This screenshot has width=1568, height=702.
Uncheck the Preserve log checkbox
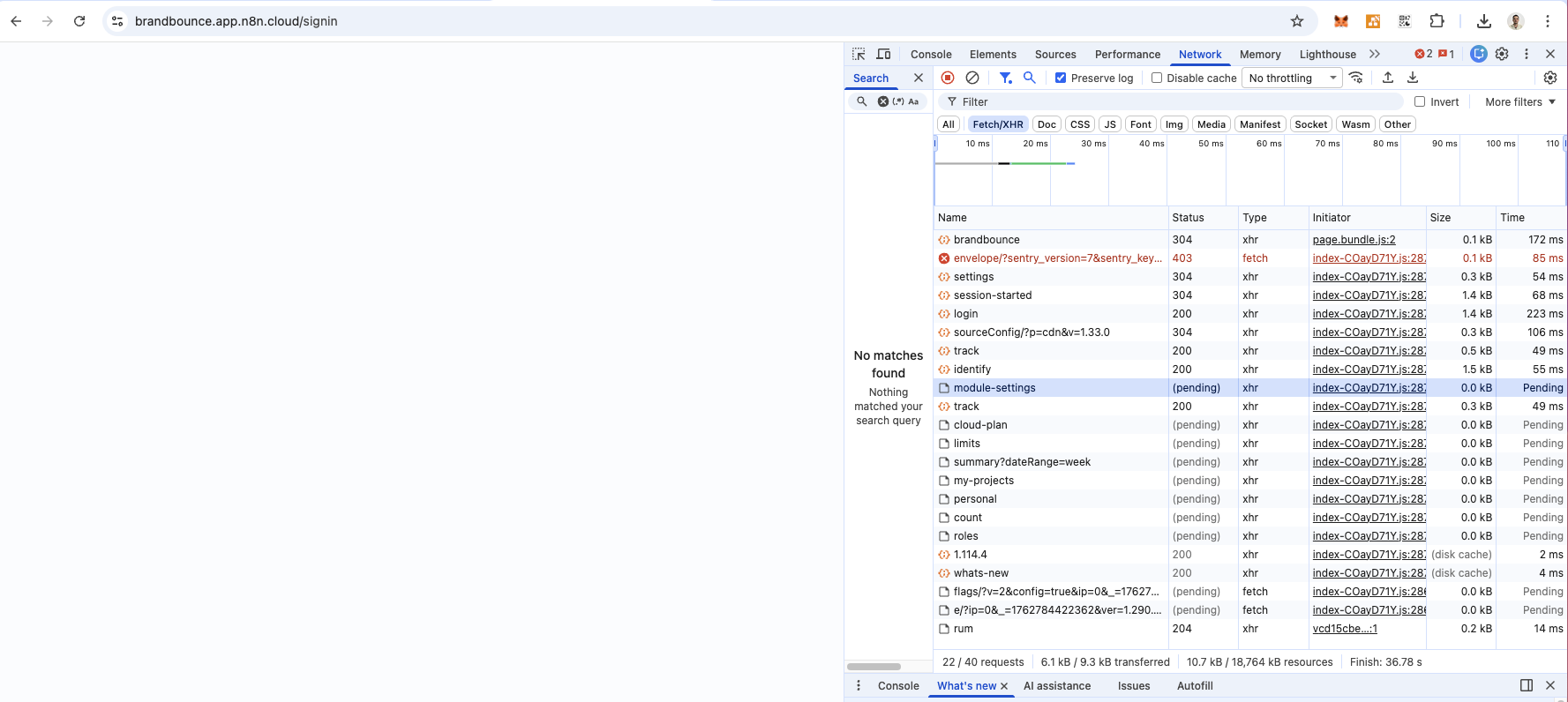point(1061,78)
